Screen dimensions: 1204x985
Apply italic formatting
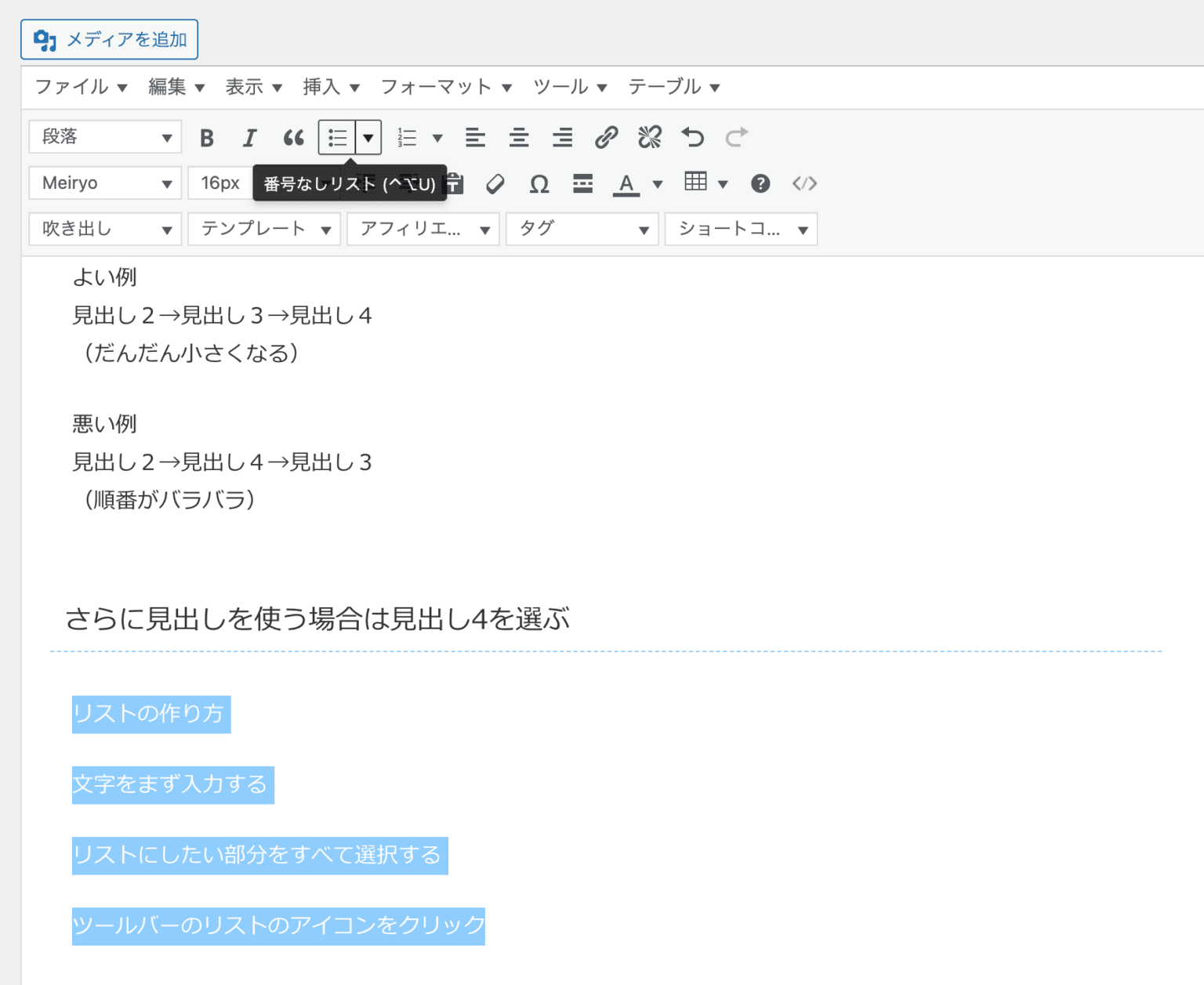pyautogui.click(x=249, y=136)
